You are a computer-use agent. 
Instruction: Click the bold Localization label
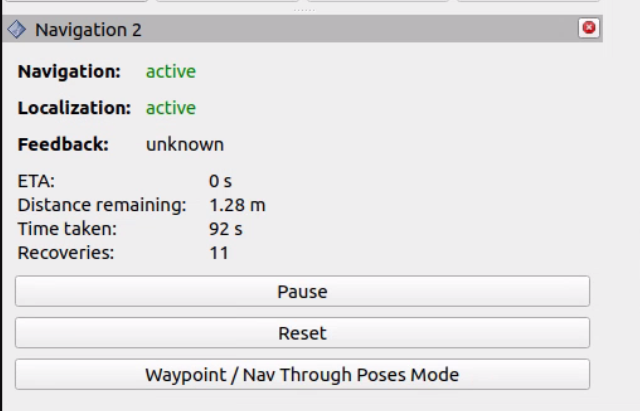(75, 108)
